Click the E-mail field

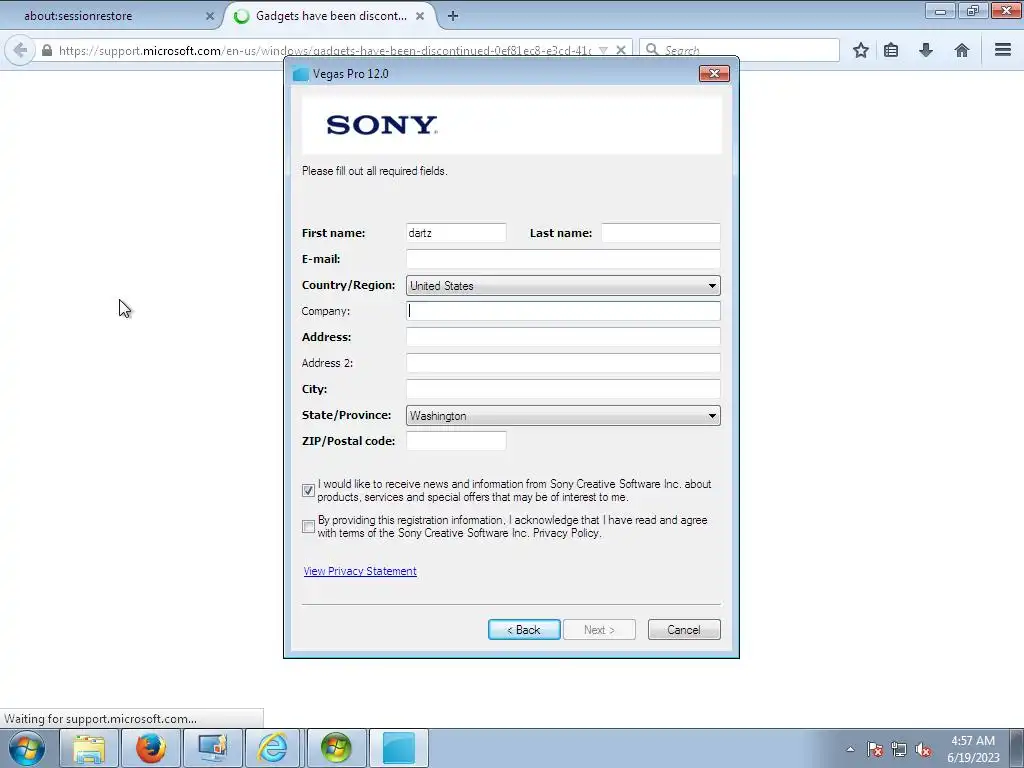pyautogui.click(x=563, y=259)
